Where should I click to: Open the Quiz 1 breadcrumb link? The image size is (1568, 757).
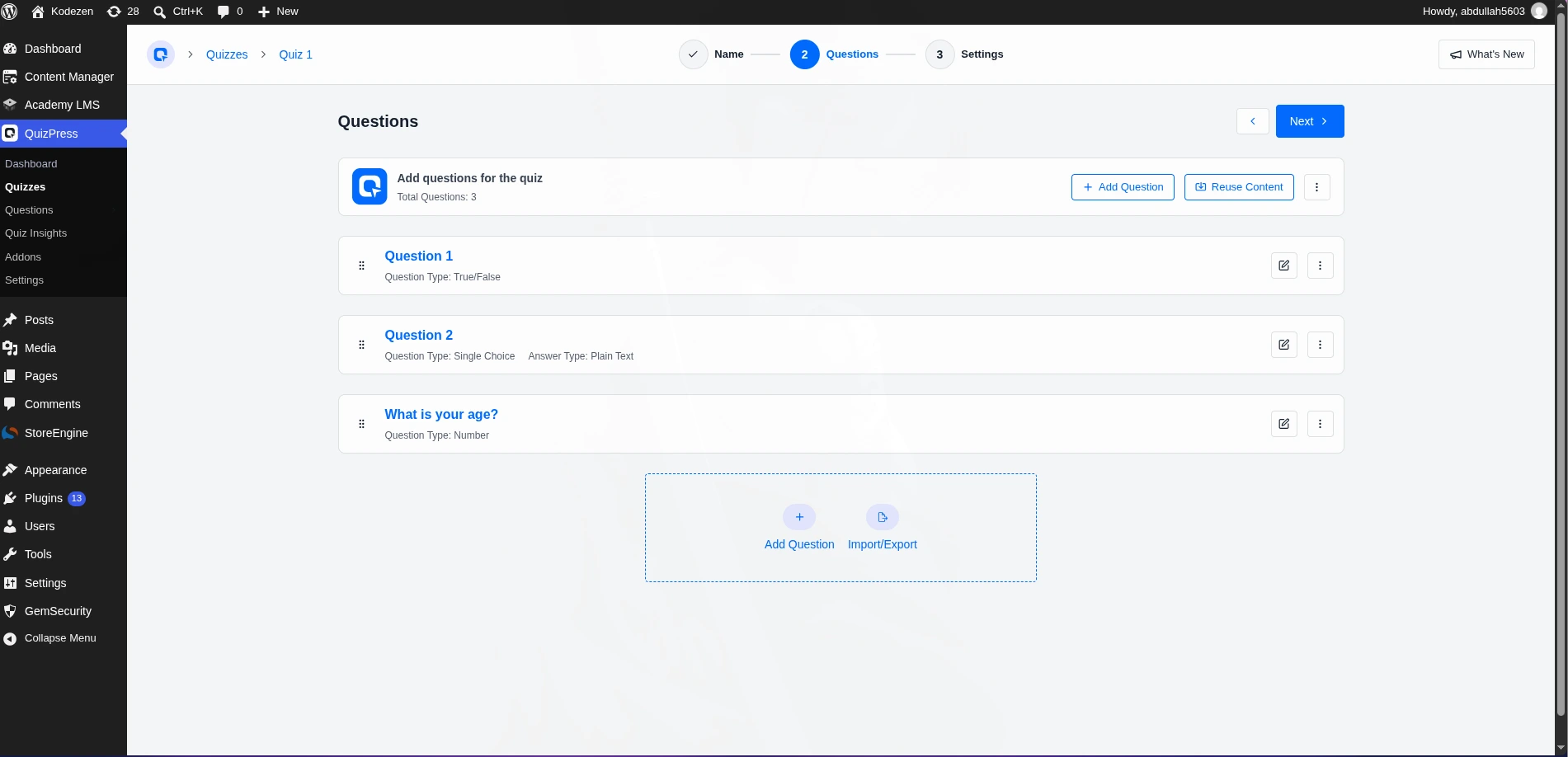[x=295, y=54]
